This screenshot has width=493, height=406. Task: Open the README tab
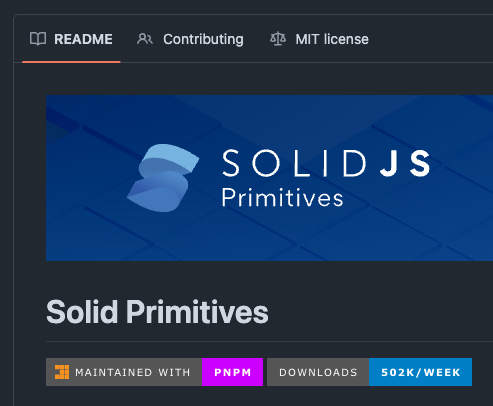click(71, 39)
